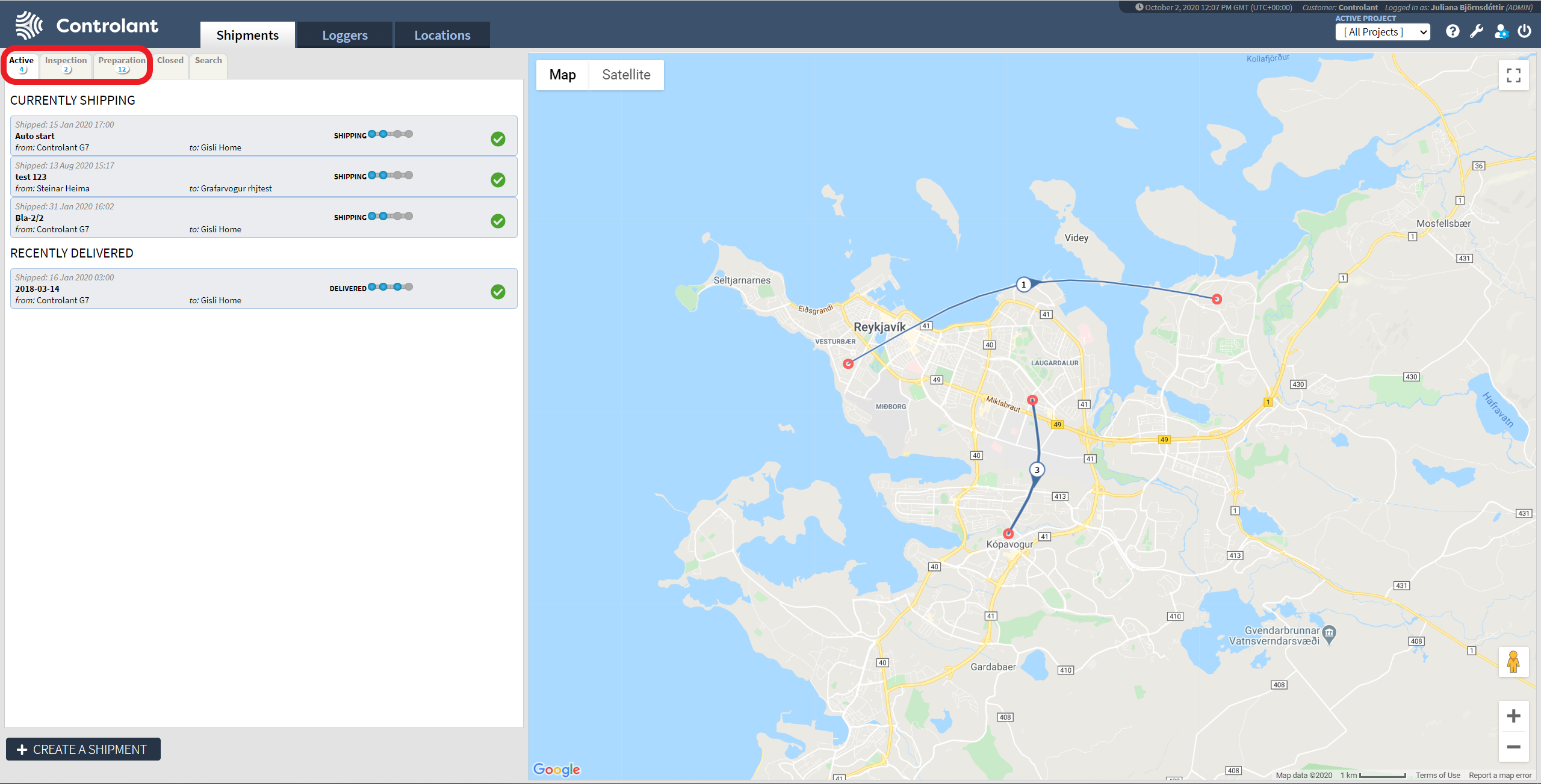Click progress indicator of Auto start shipment
The image size is (1541, 784).
[x=390, y=134]
